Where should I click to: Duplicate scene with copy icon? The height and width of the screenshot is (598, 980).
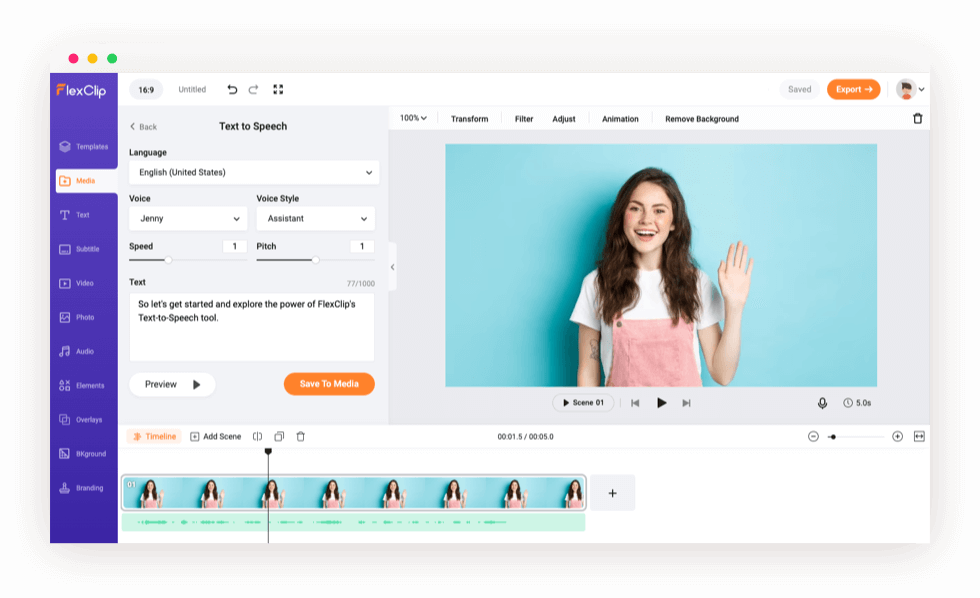(279, 437)
